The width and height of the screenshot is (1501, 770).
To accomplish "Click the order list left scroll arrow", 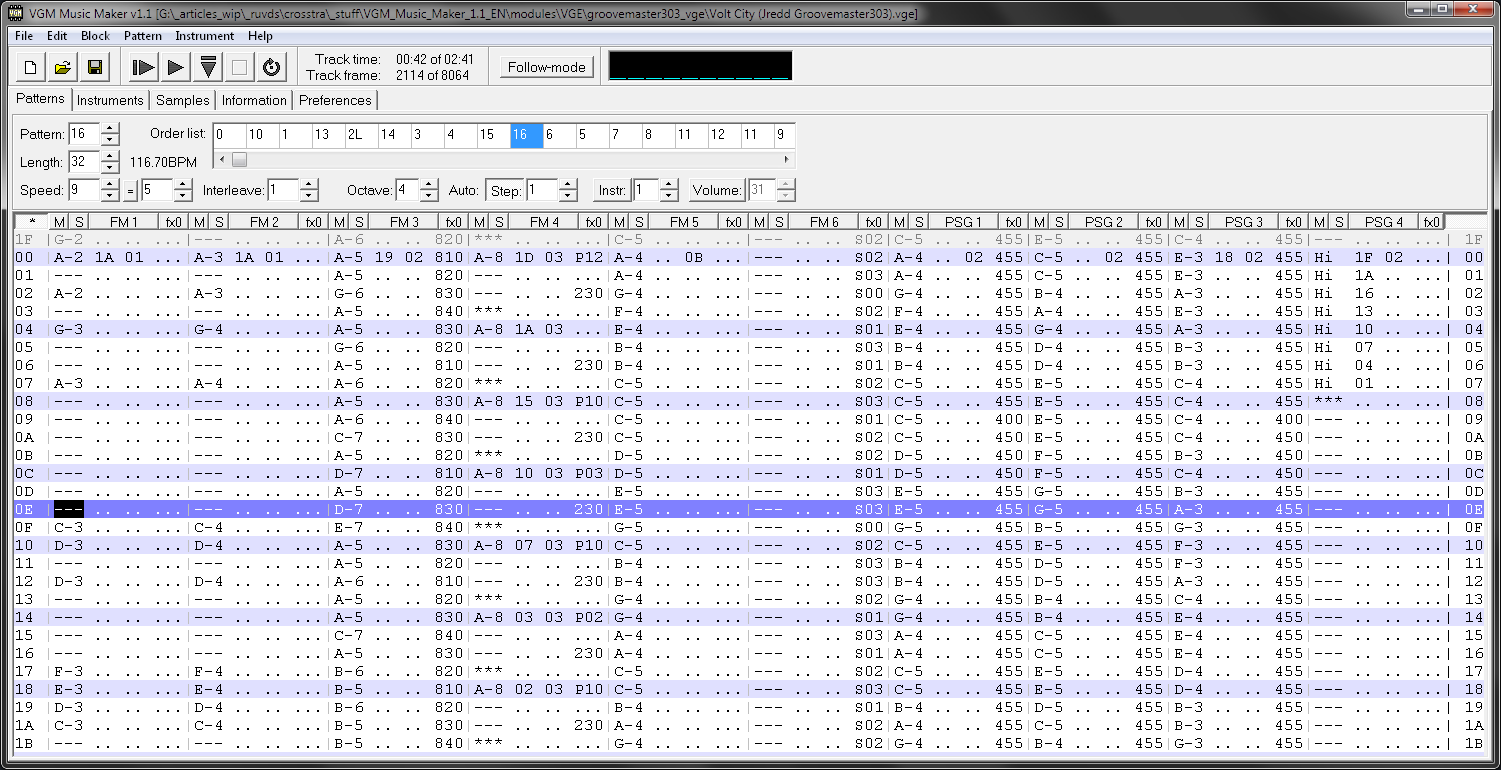I will pyautogui.click(x=221, y=159).
